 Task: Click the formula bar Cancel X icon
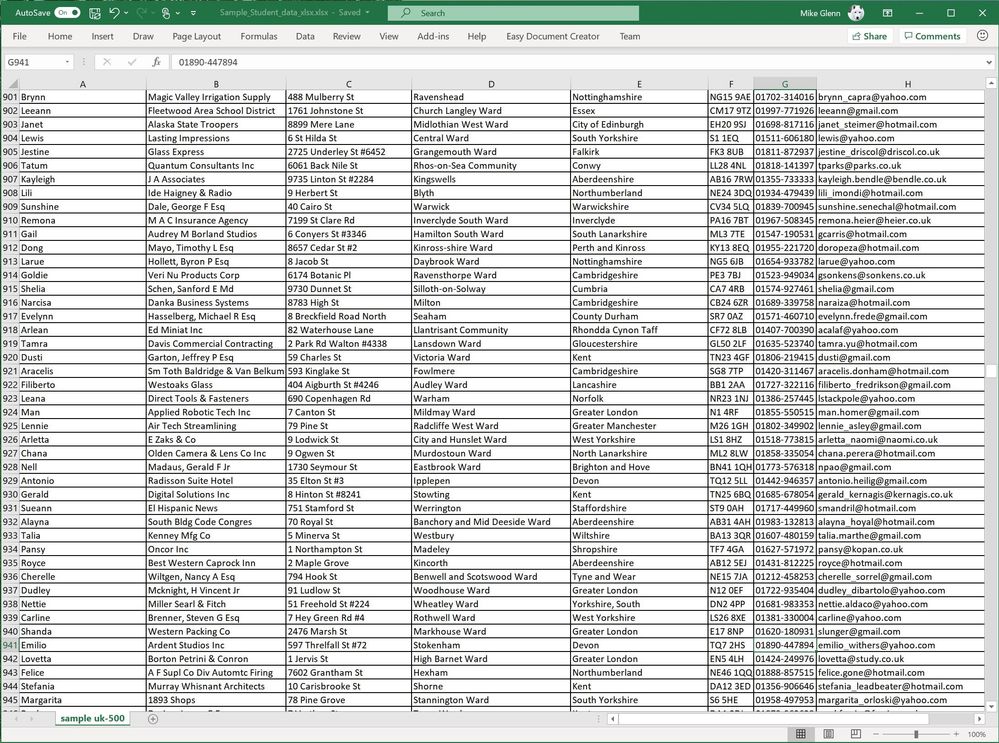point(106,62)
